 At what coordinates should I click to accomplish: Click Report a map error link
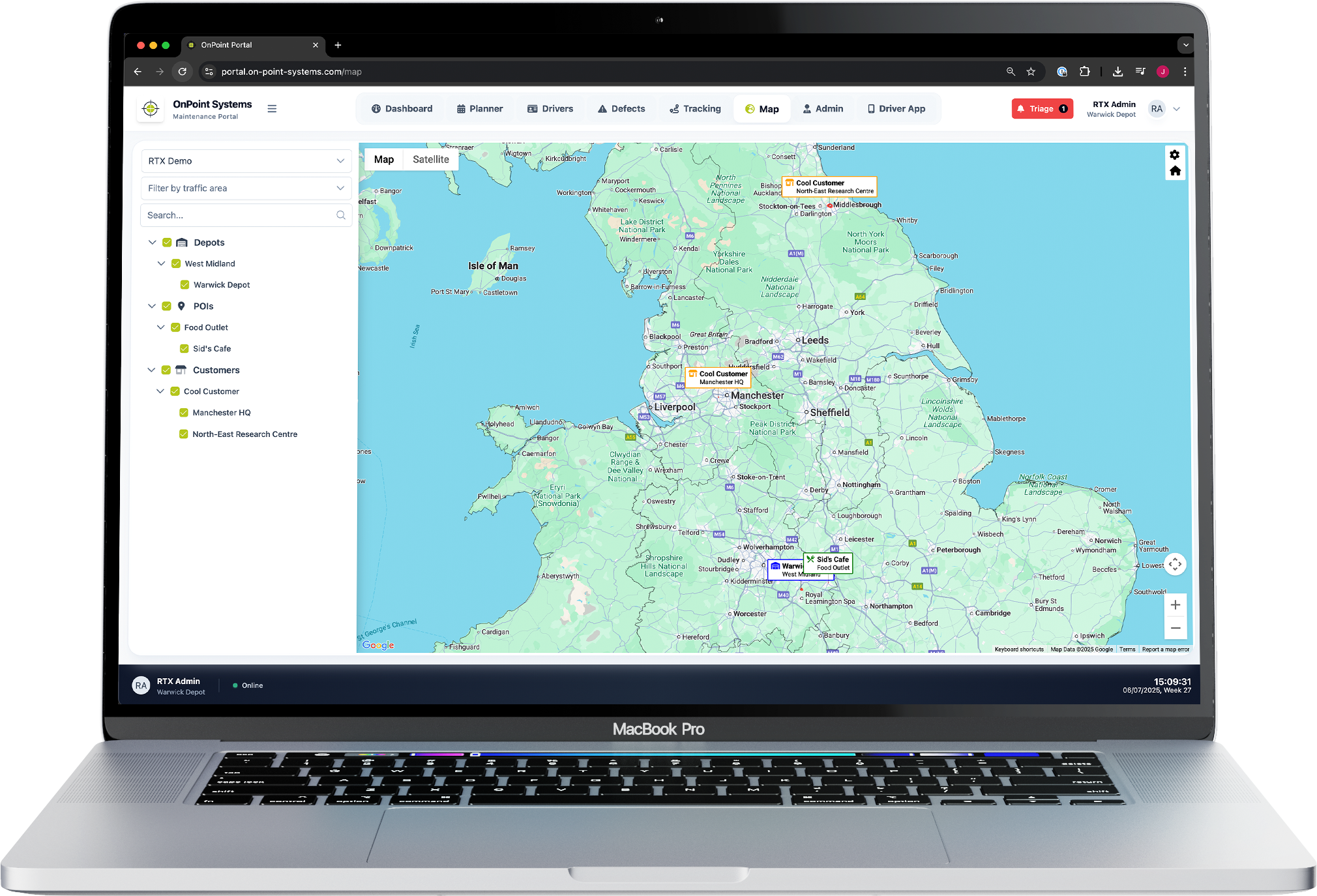pos(1166,650)
